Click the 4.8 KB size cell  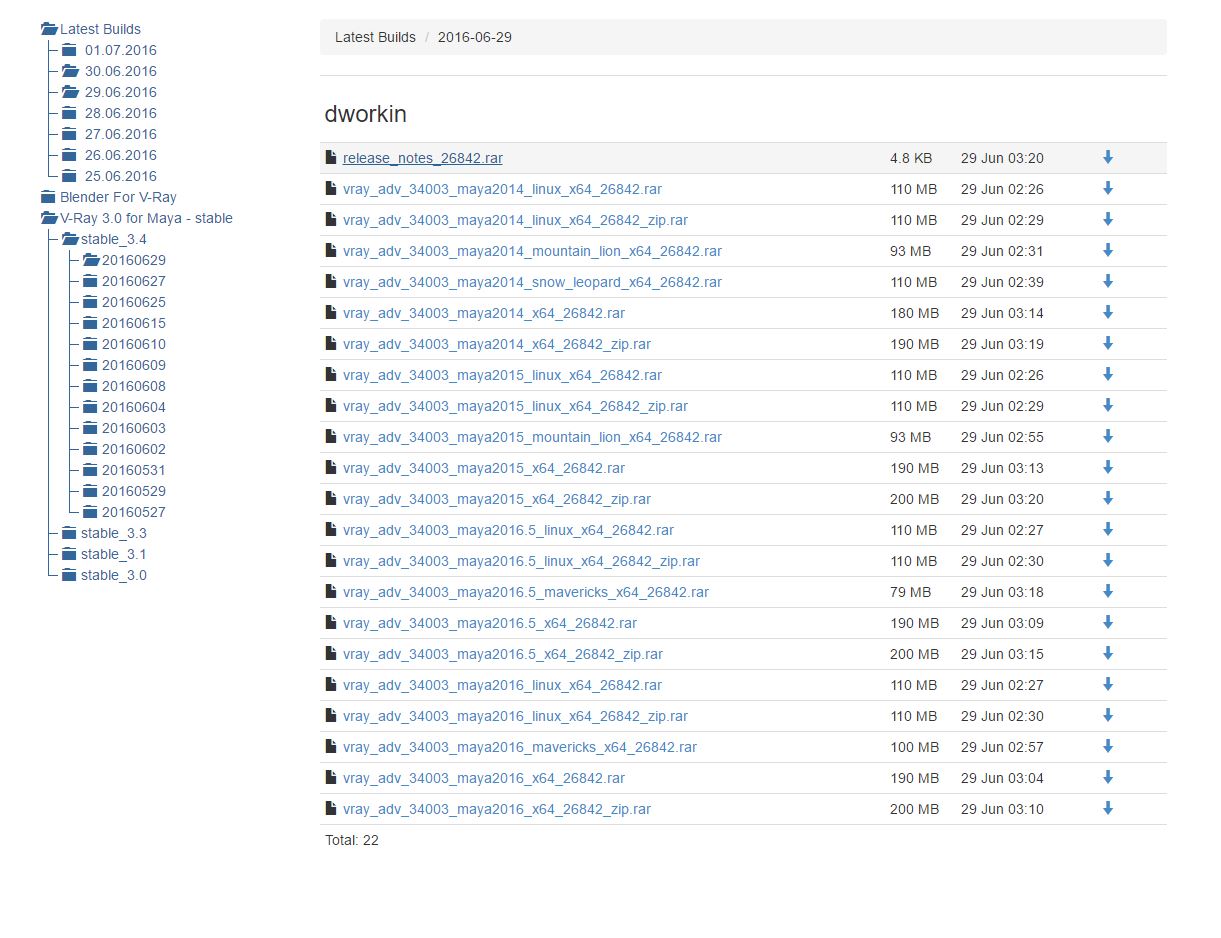pyautogui.click(x=911, y=158)
